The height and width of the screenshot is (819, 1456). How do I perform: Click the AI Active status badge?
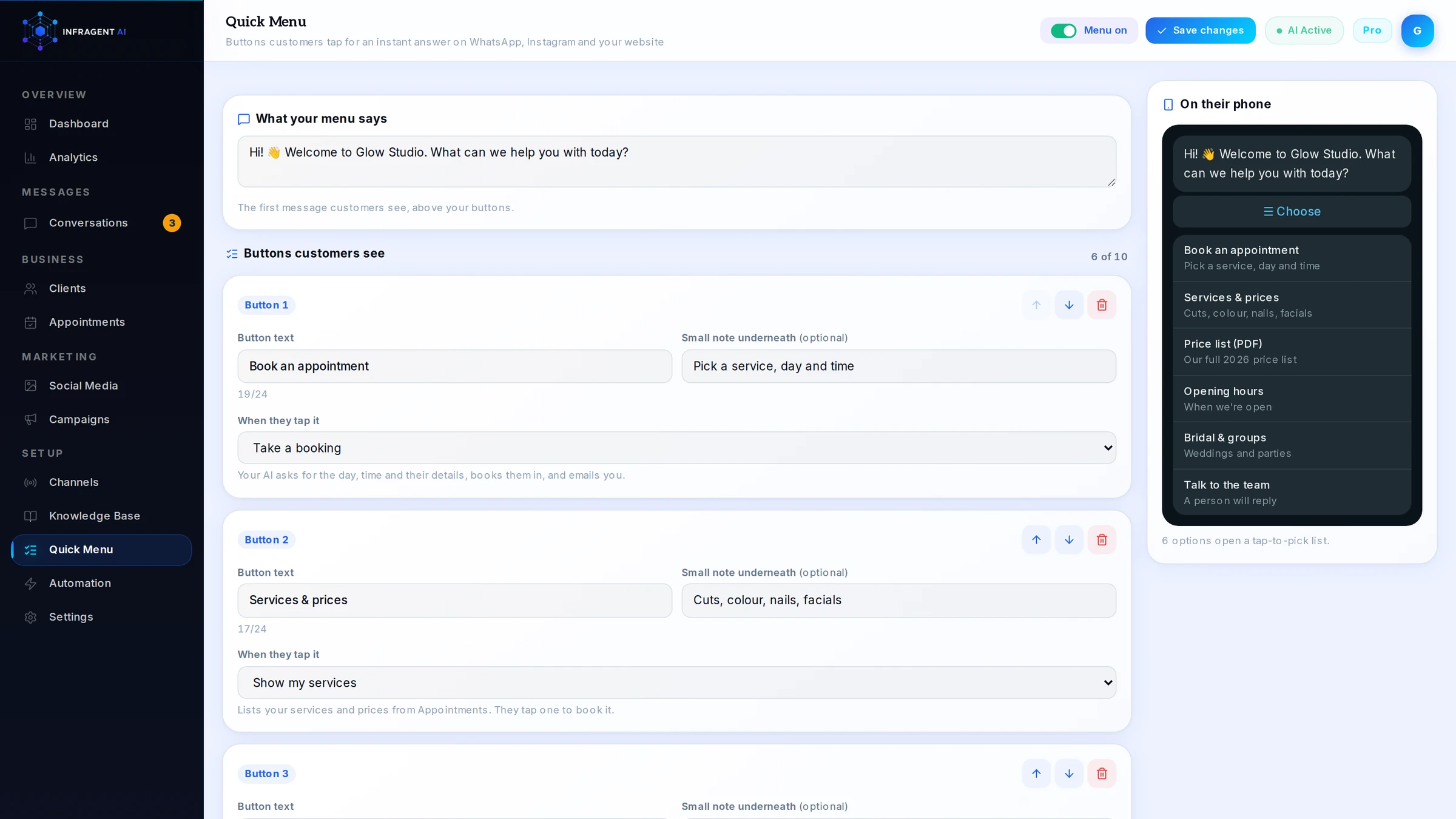pos(1304,30)
